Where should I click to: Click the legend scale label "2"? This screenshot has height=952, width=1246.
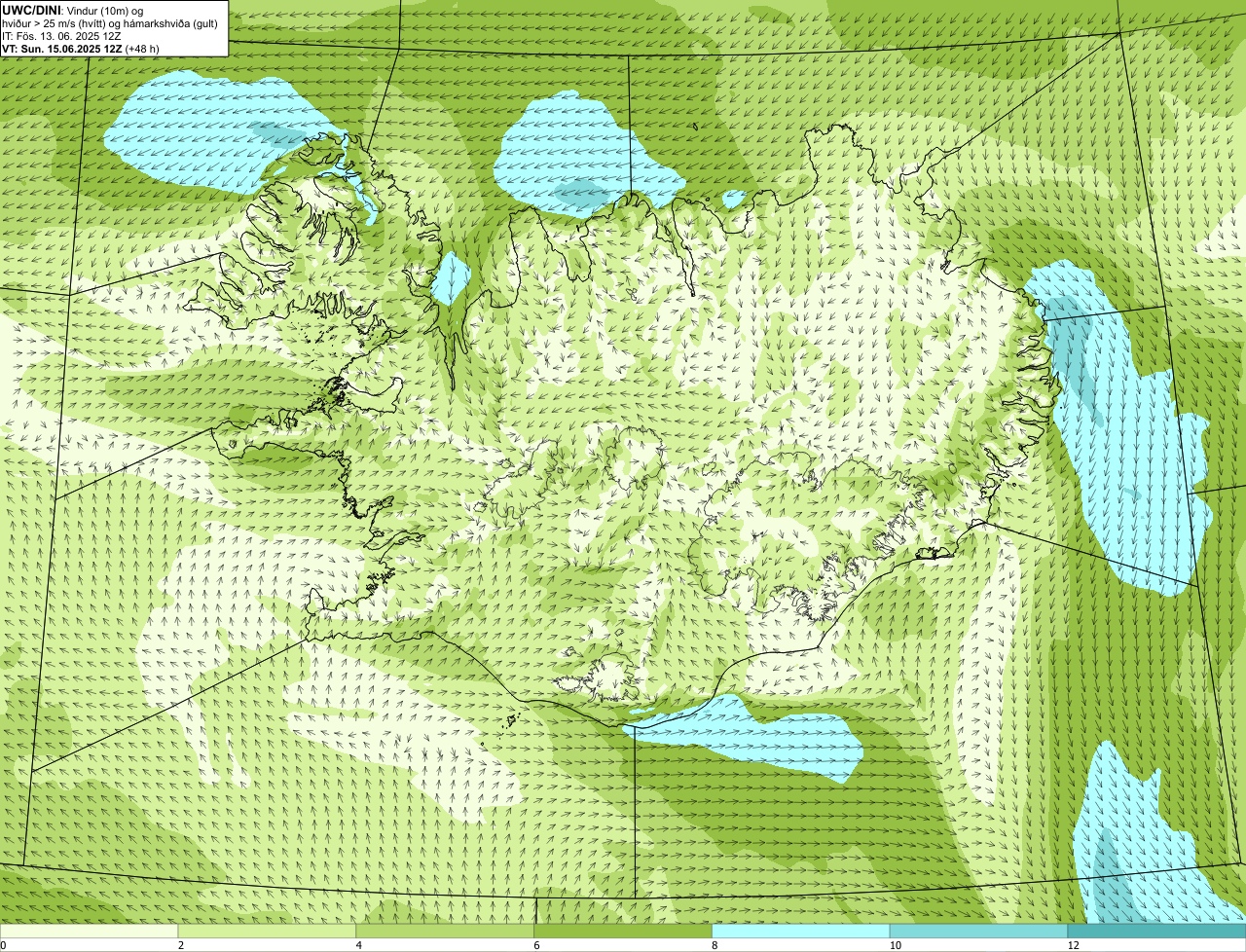click(181, 945)
